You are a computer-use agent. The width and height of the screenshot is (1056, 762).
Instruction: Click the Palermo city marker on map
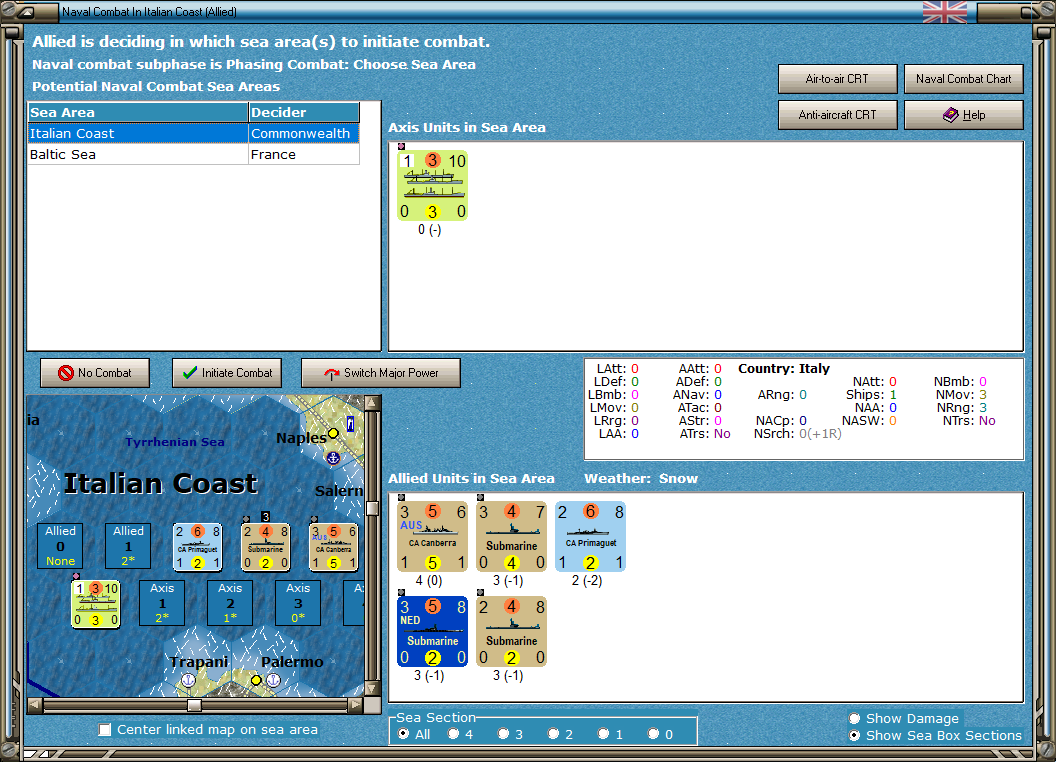(x=256, y=680)
